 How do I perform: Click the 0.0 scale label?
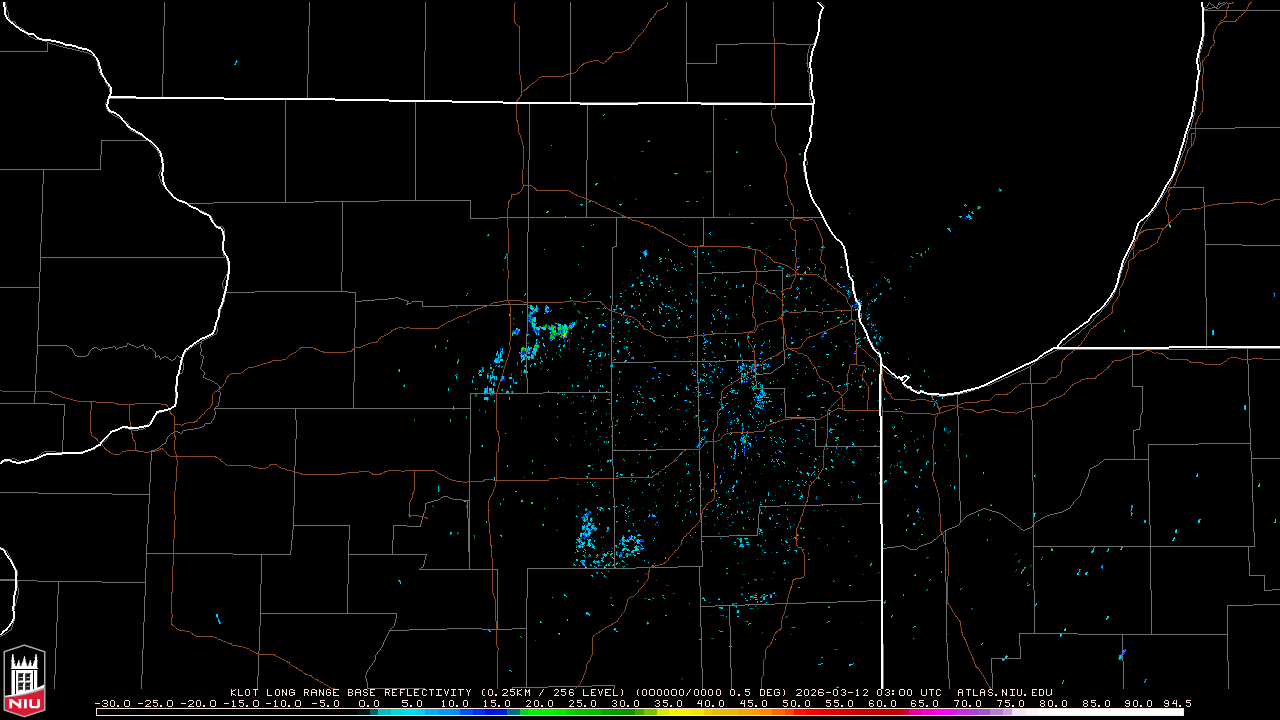[369, 703]
